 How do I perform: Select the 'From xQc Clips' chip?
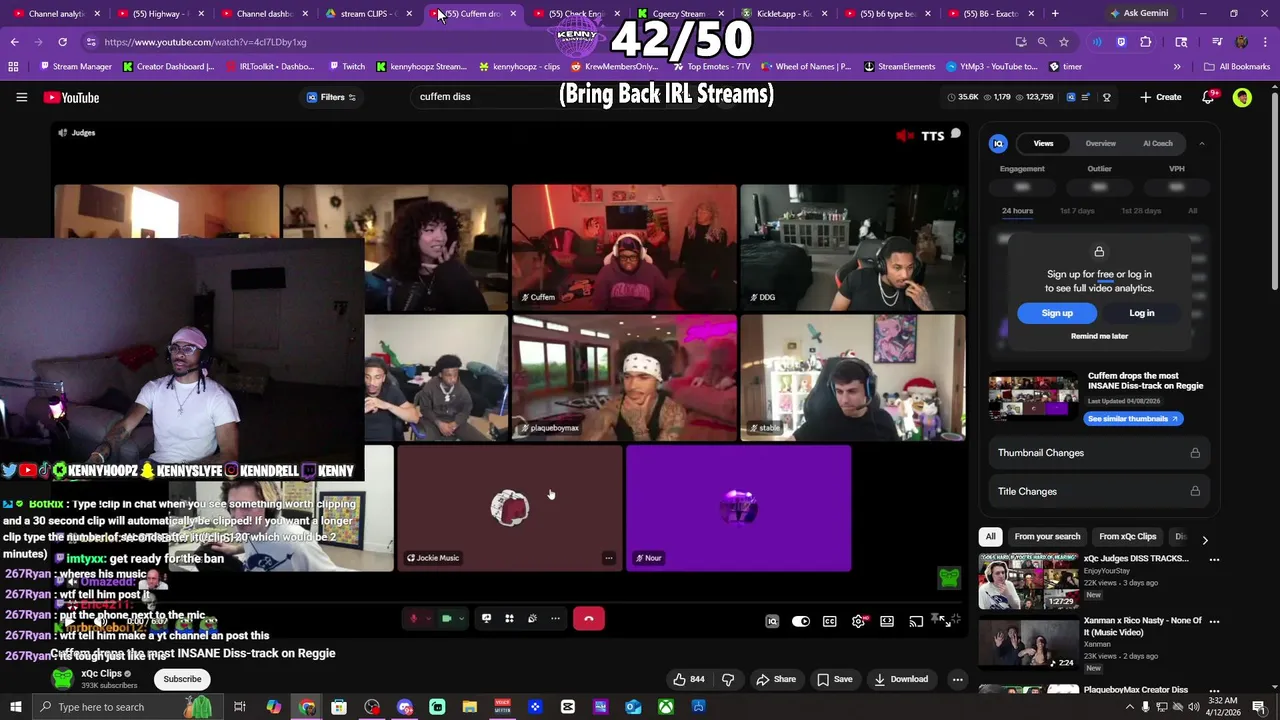(1127, 536)
